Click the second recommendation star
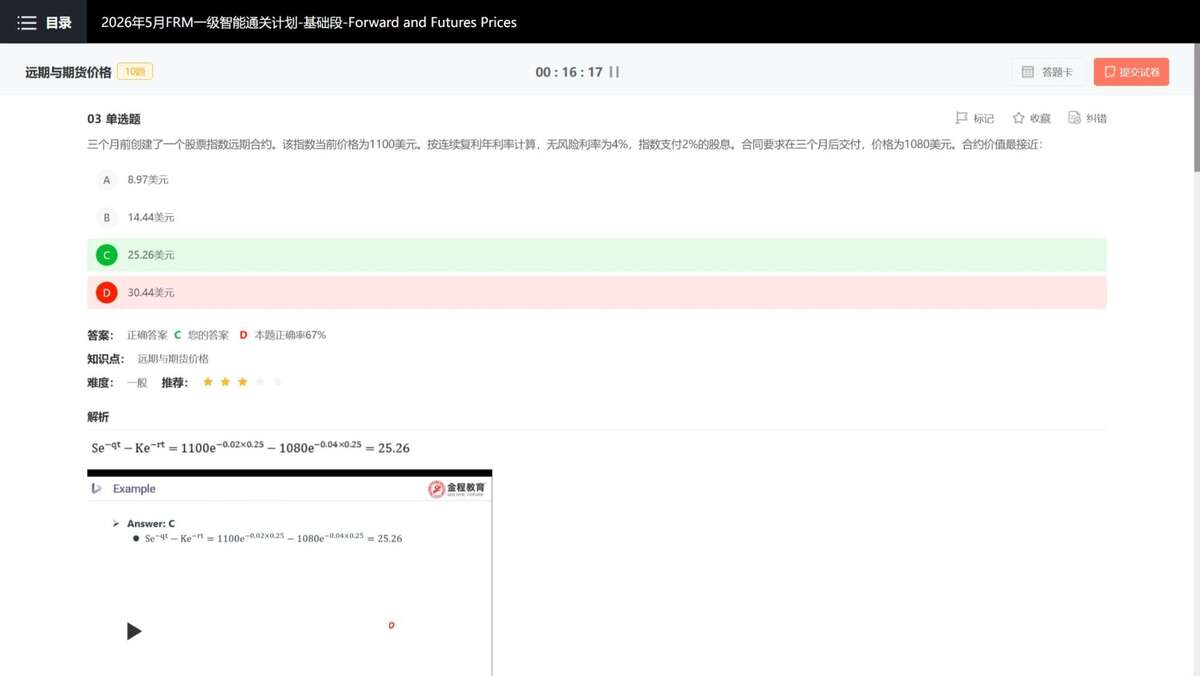 click(x=225, y=382)
